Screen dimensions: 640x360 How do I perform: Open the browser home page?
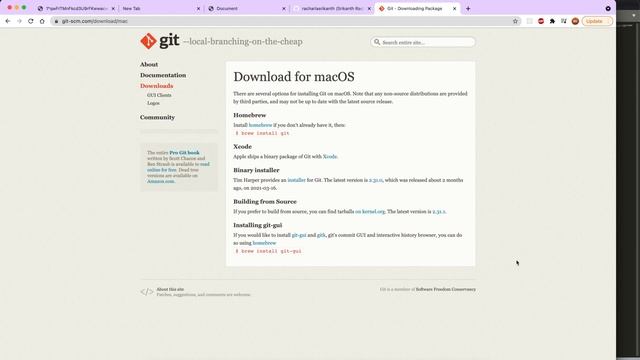pos(42,21)
